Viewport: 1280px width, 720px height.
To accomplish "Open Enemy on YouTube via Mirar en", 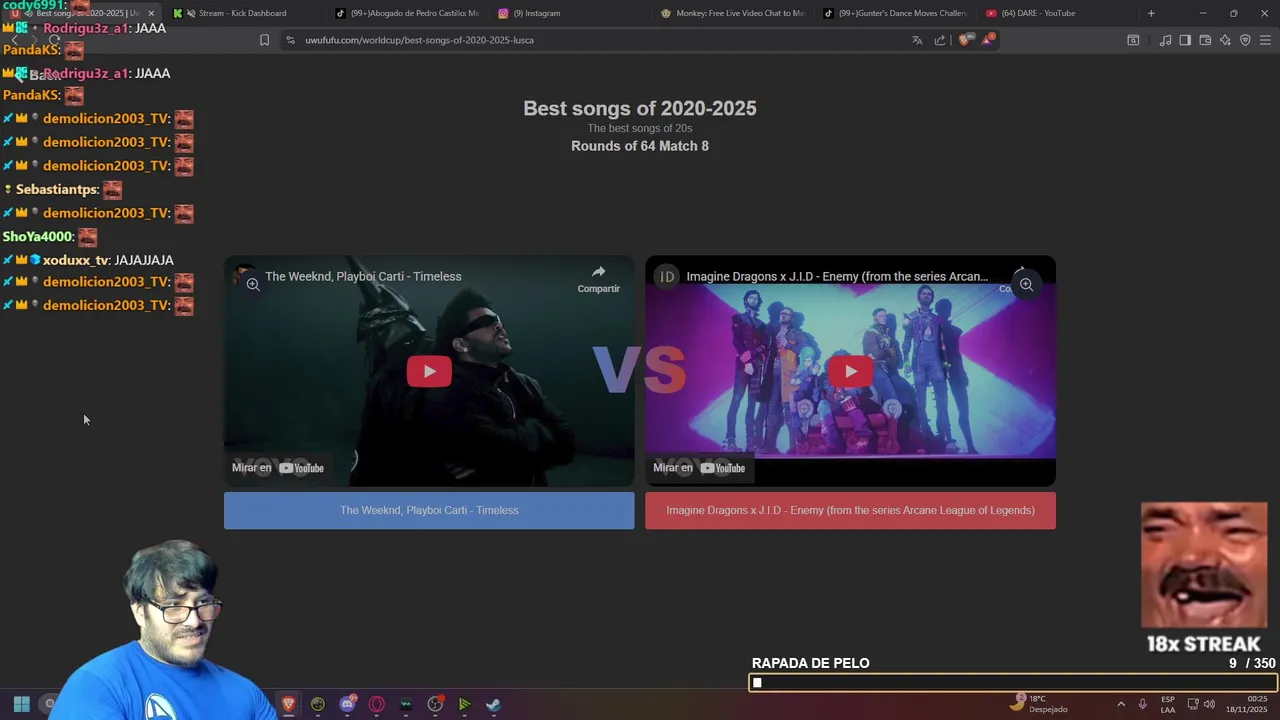I will click(699, 467).
